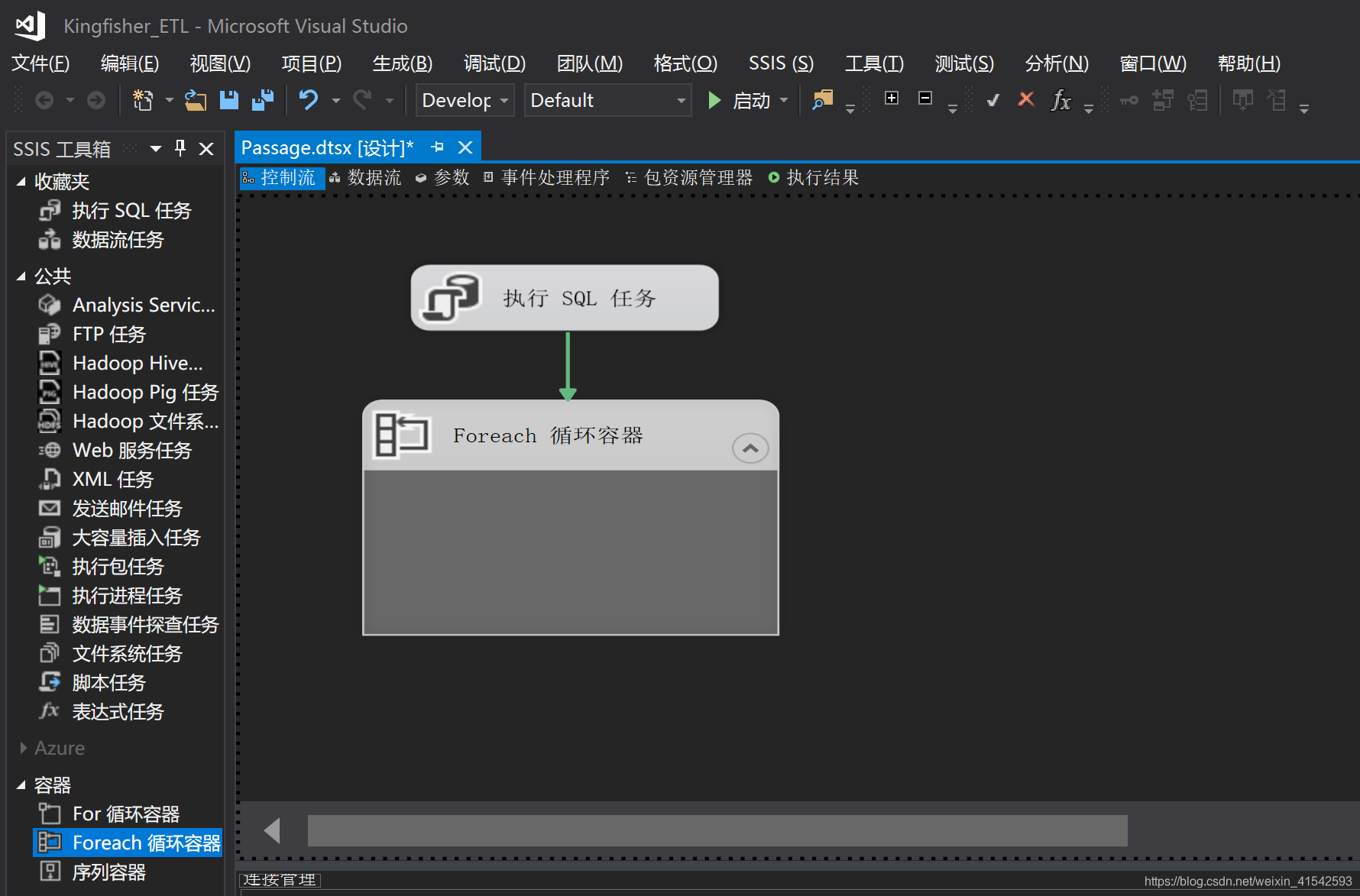This screenshot has height=896, width=1360.
Task: Click the Save icon in toolbar
Action: pyautogui.click(x=229, y=100)
